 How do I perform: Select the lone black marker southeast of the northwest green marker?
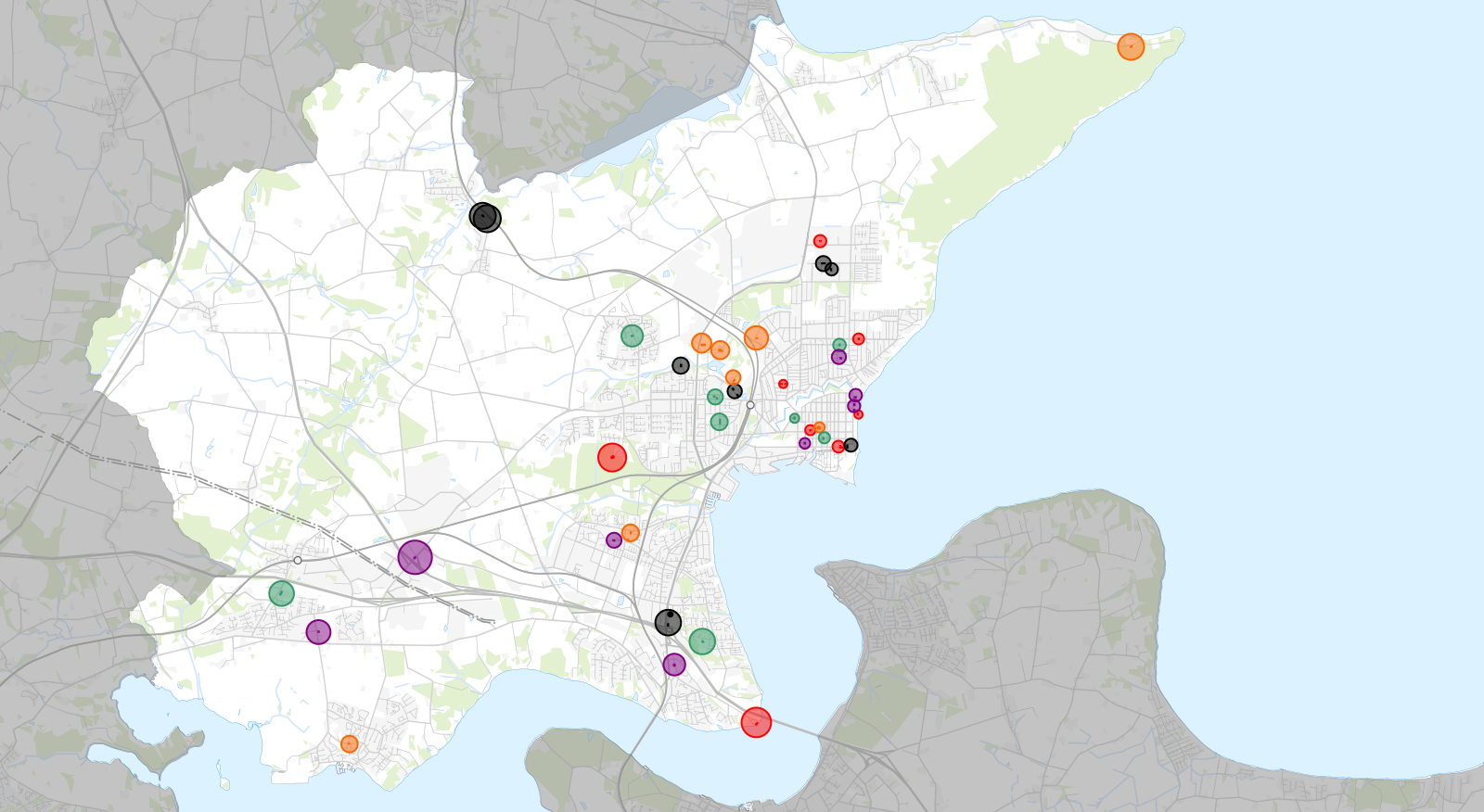pos(680,366)
